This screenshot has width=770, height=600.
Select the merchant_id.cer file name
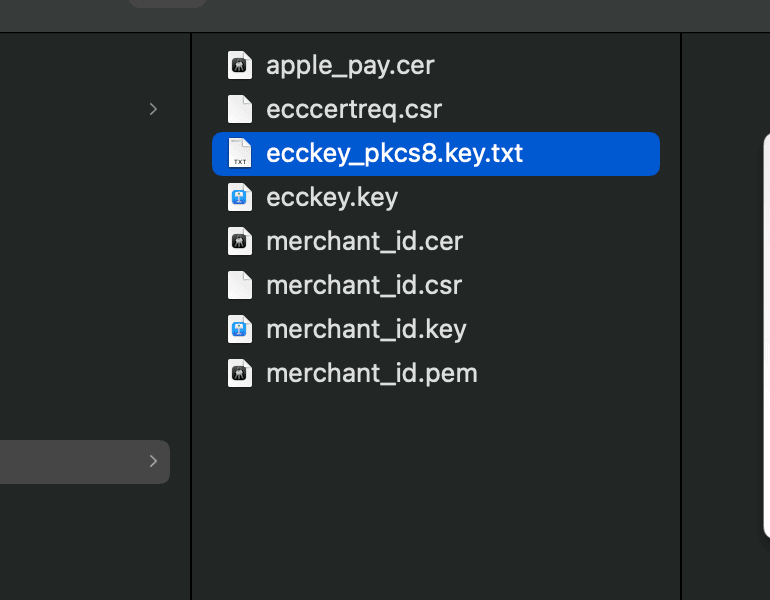pos(364,242)
